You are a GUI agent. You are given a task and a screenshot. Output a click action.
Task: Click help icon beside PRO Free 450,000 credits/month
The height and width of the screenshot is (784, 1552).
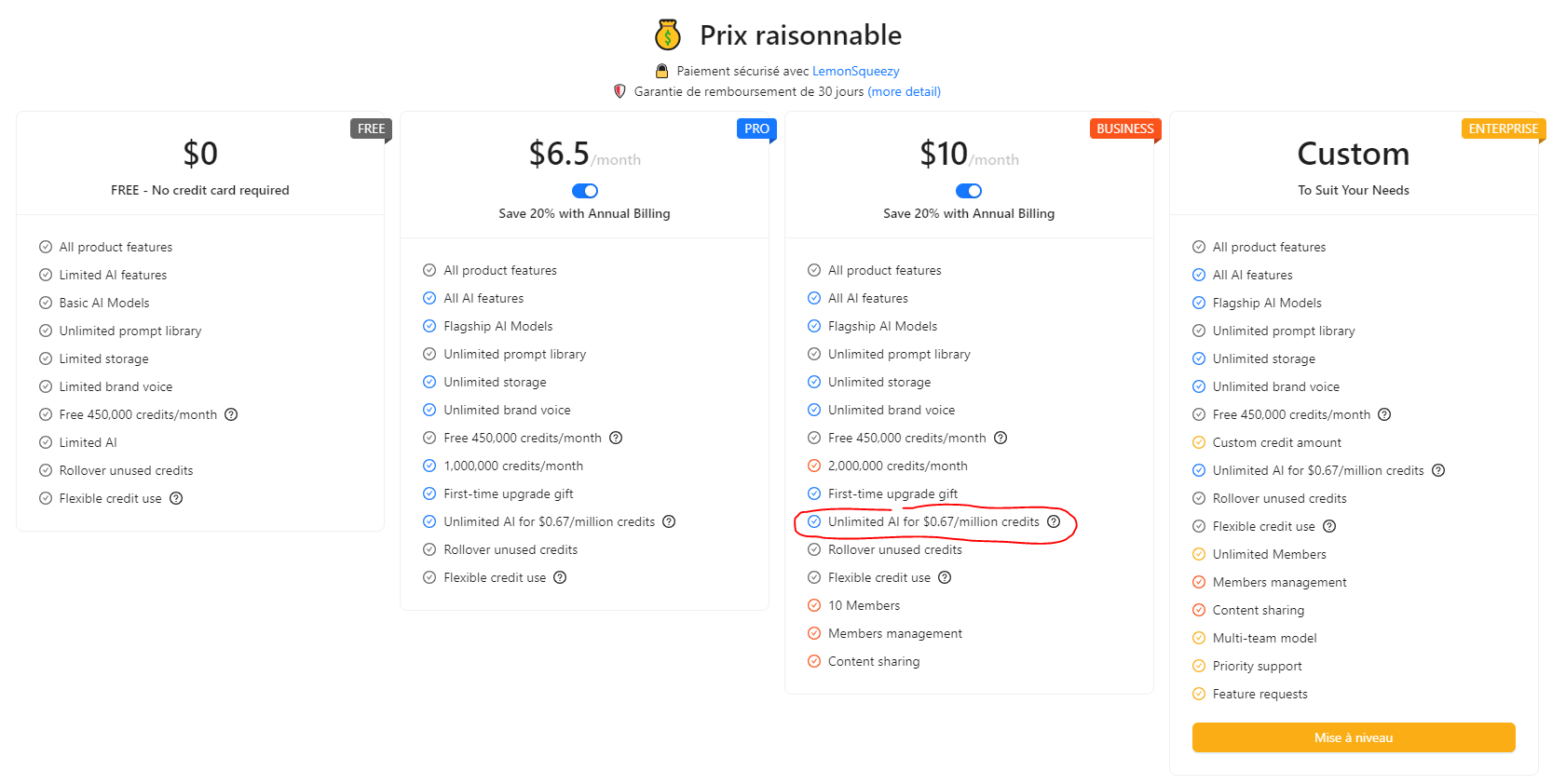(616, 438)
